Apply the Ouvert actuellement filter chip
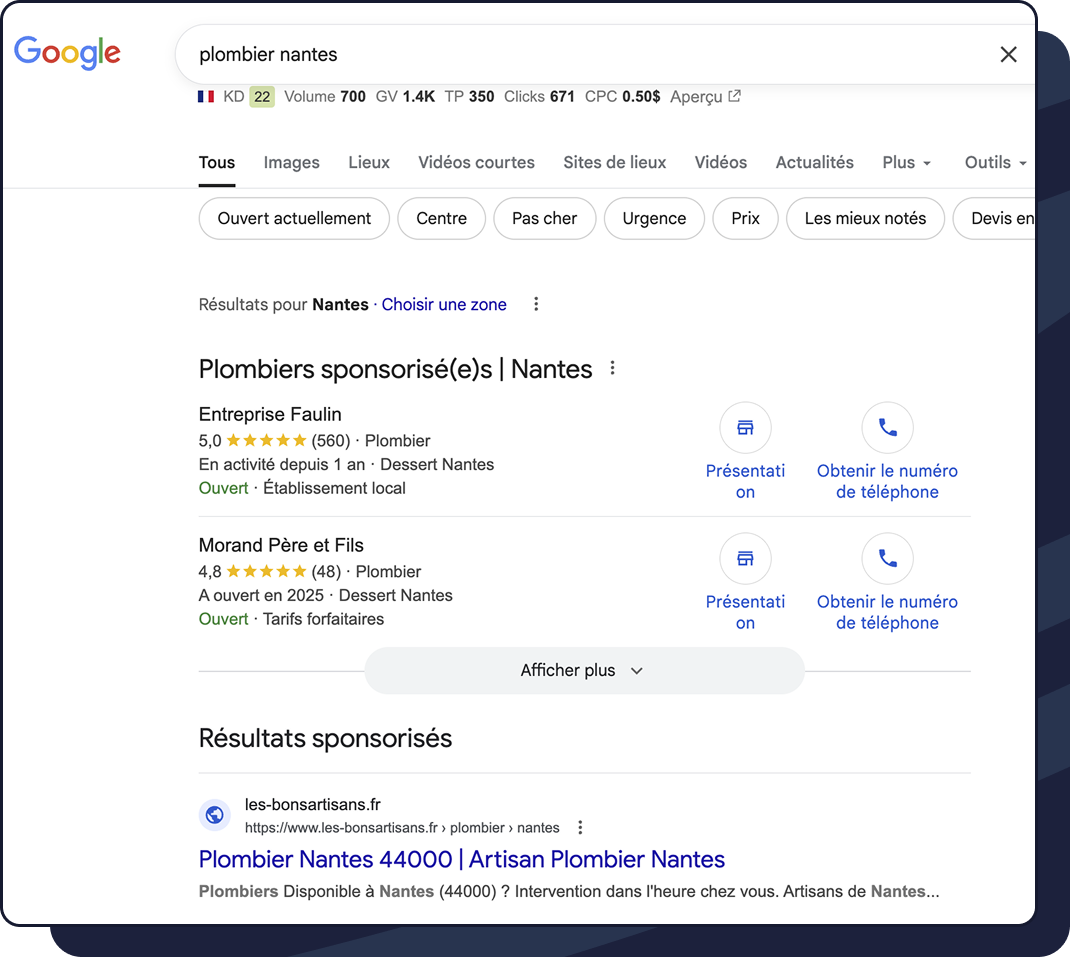 point(294,218)
